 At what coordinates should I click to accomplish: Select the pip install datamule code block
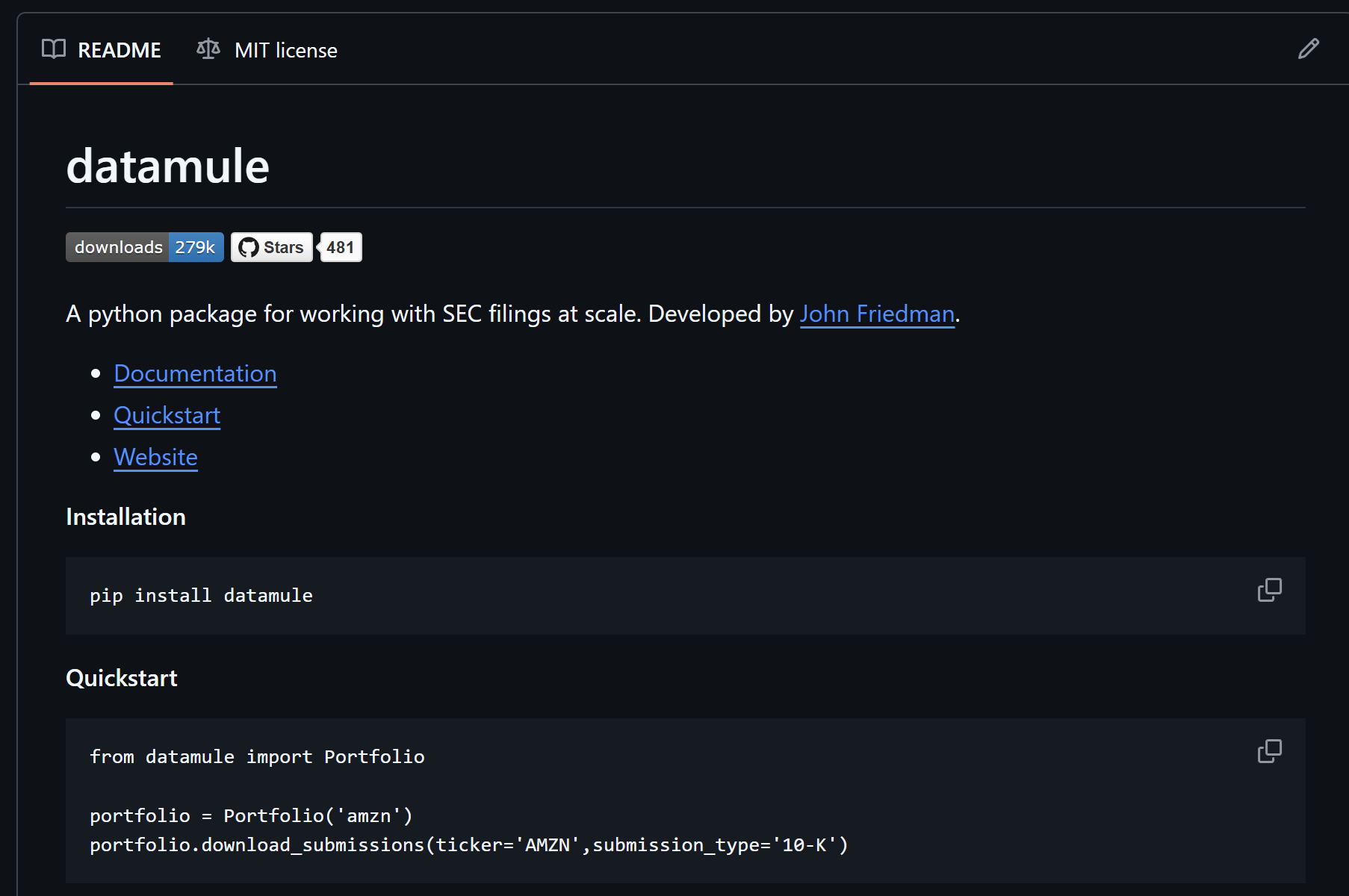201,595
